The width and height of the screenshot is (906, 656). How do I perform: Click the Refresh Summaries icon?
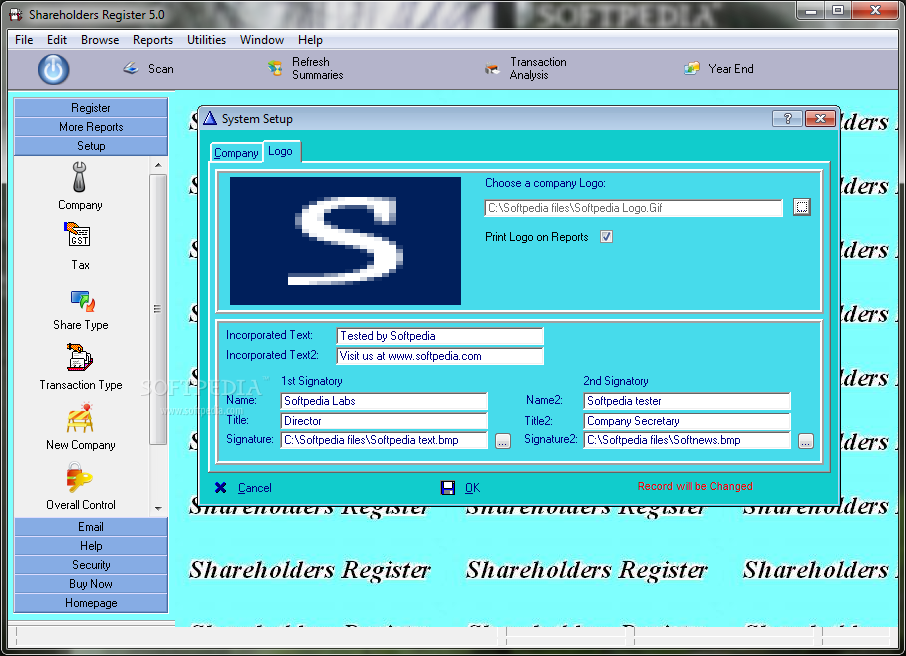275,69
